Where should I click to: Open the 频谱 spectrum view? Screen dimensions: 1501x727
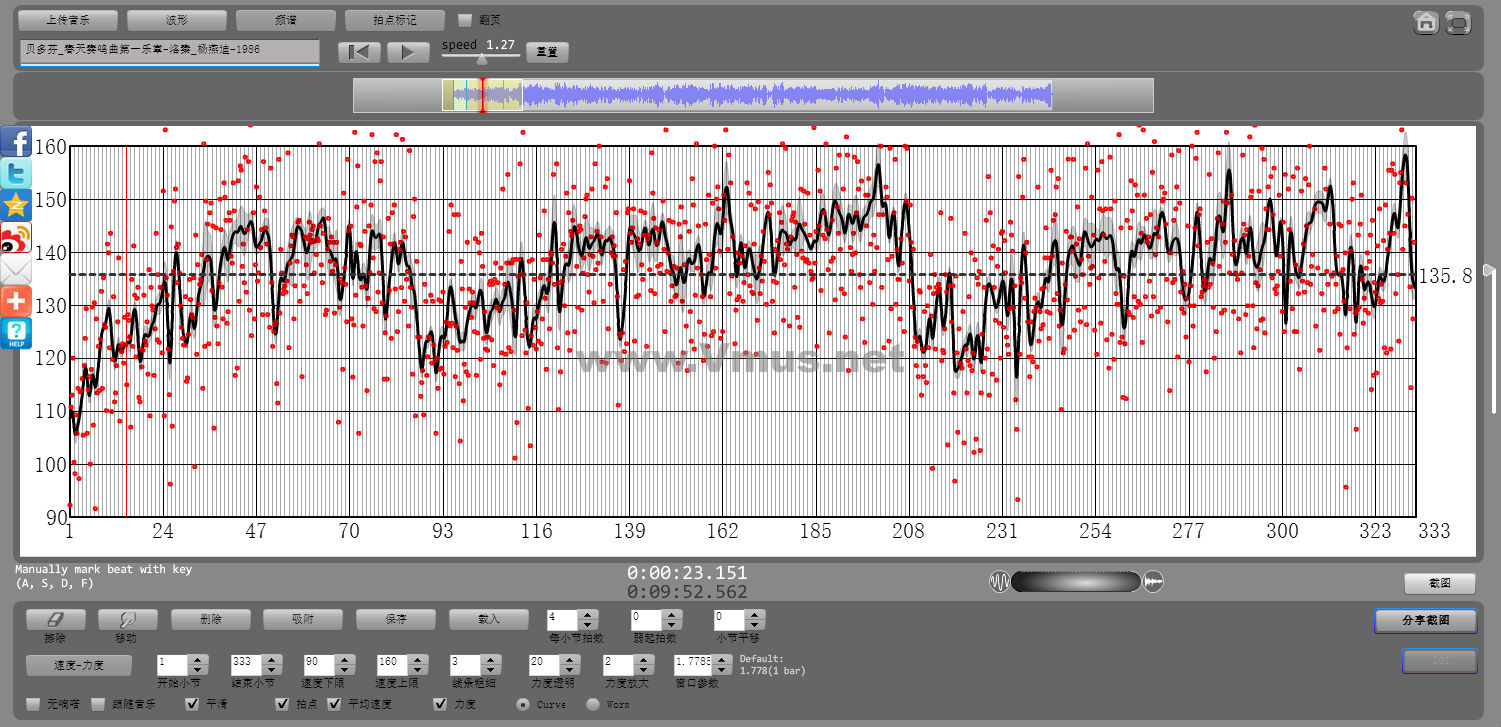[285, 20]
